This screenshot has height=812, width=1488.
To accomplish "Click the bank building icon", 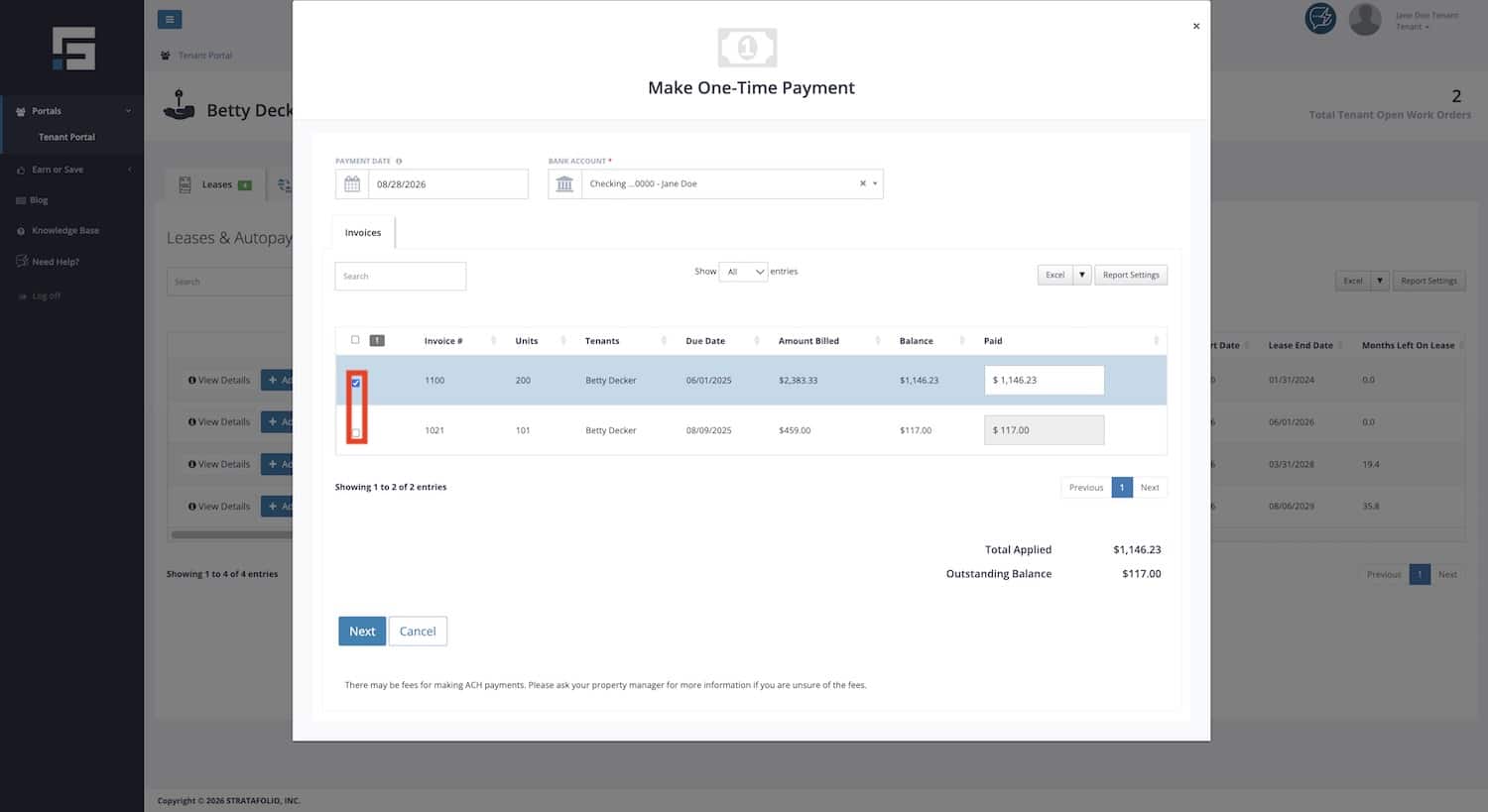I will coord(564,184).
